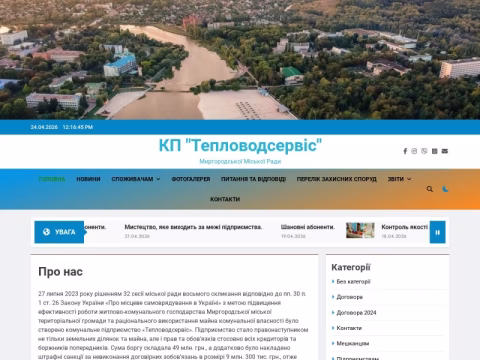Open the Звіти menu item
480x360 pixels.
(396, 179)
